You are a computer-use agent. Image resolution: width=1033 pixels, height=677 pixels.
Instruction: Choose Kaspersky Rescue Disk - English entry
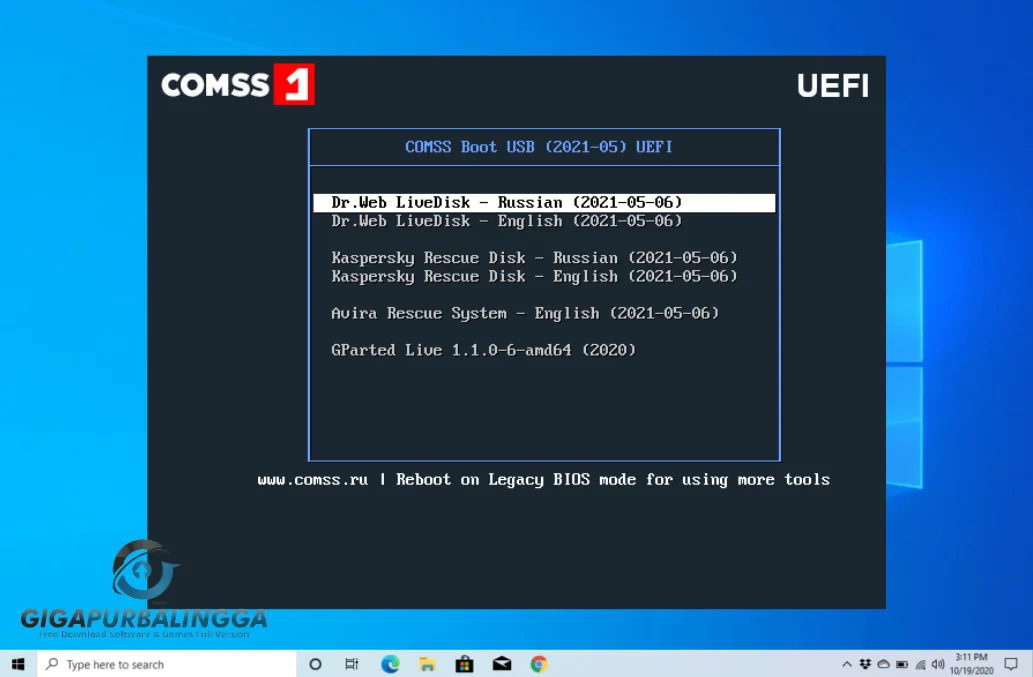[534, 276]
